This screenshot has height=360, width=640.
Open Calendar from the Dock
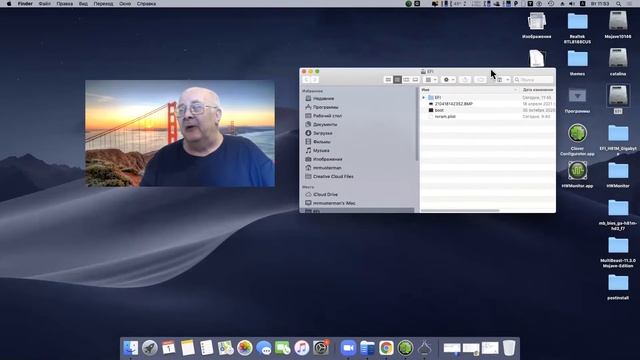click(x=169, y=348)
